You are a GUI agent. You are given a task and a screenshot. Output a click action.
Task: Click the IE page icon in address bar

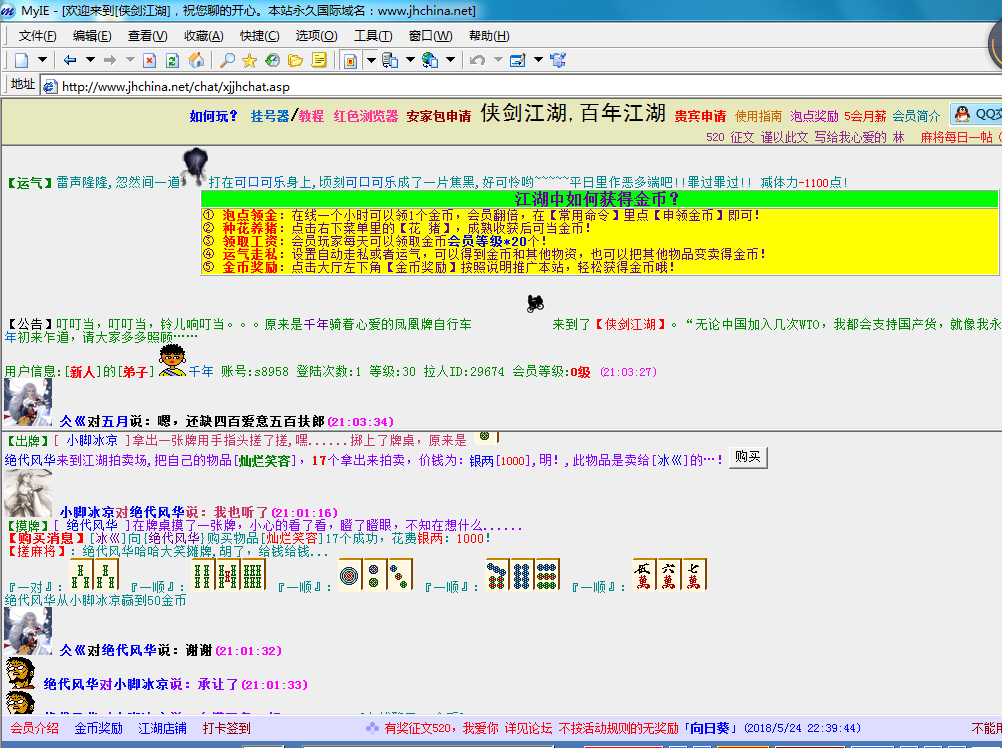[x=50, y=86]
